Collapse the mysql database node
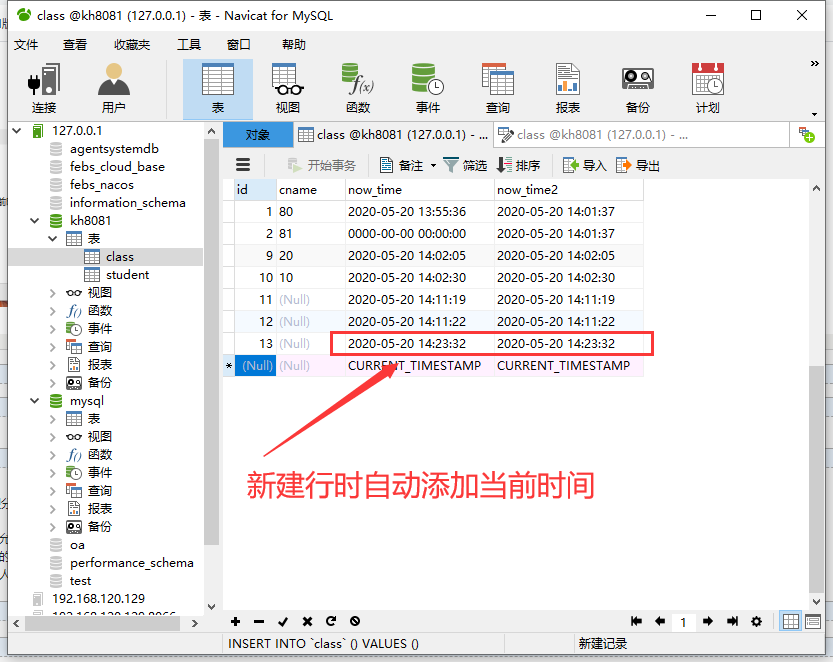 click(x=35, y=401)
